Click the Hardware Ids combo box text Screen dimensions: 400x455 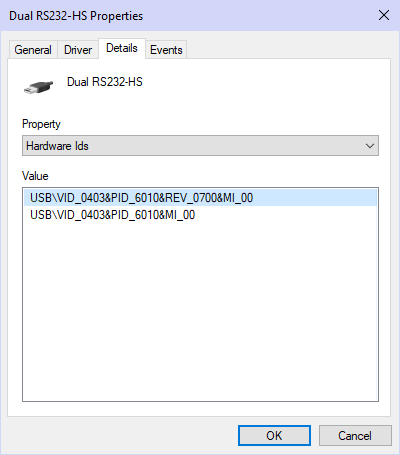[x=57, y=146]
